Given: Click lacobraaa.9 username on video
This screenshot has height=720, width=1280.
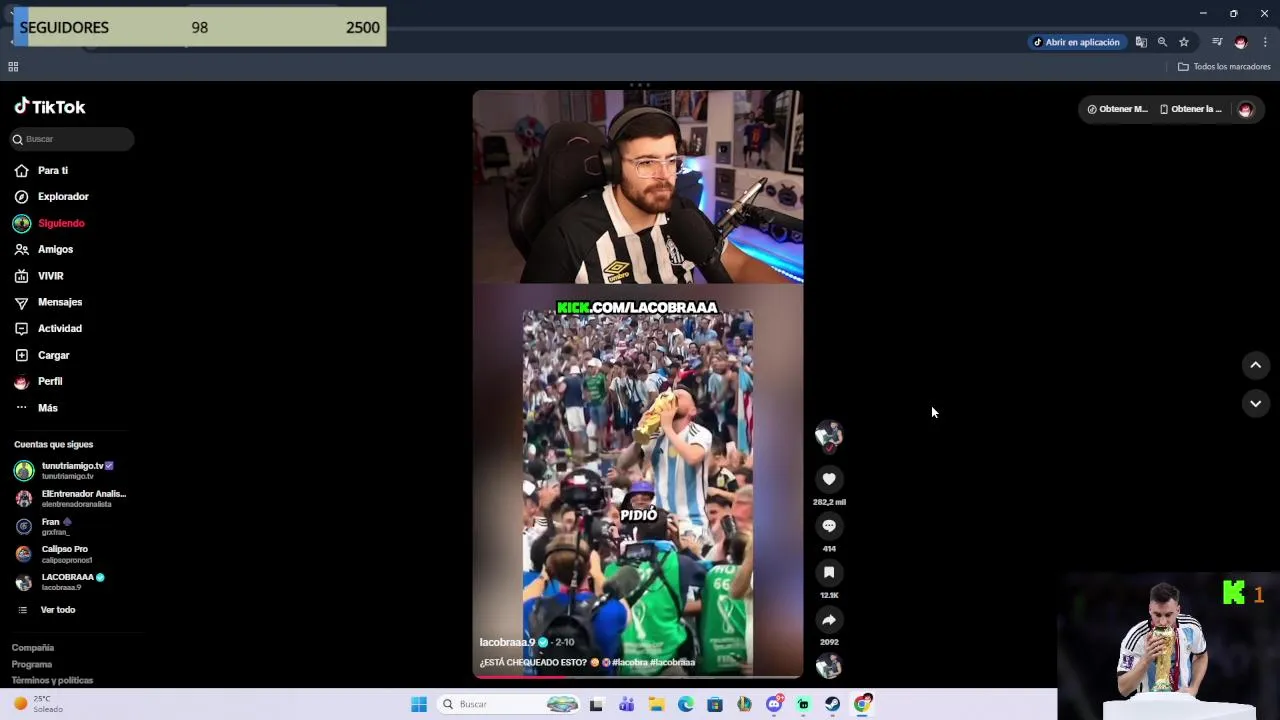Looking at the screenshot, I should coord(507,642).
